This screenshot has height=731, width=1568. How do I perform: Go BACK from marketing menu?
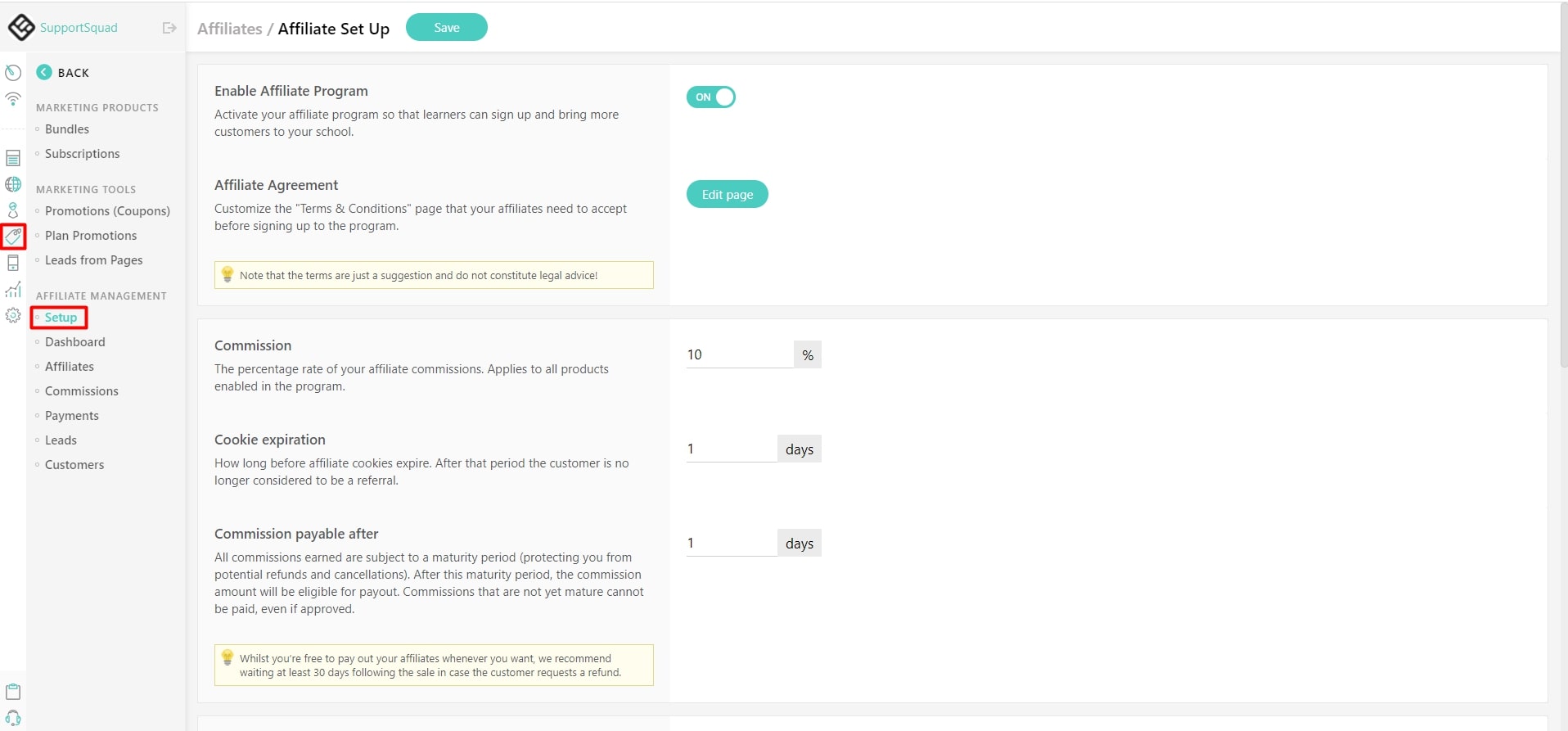[x=74, y=73]
